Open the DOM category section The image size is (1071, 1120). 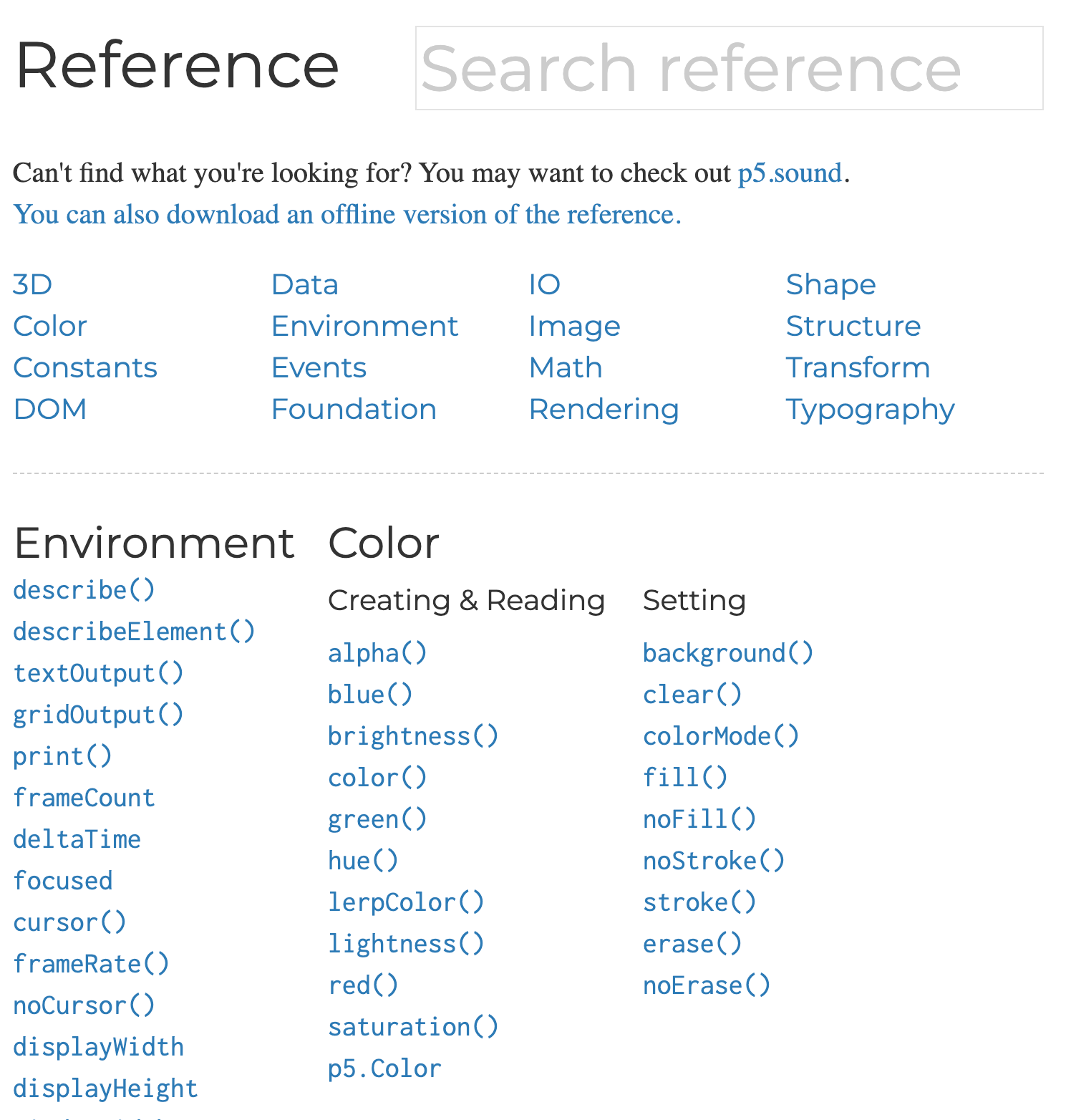point(50,410)
